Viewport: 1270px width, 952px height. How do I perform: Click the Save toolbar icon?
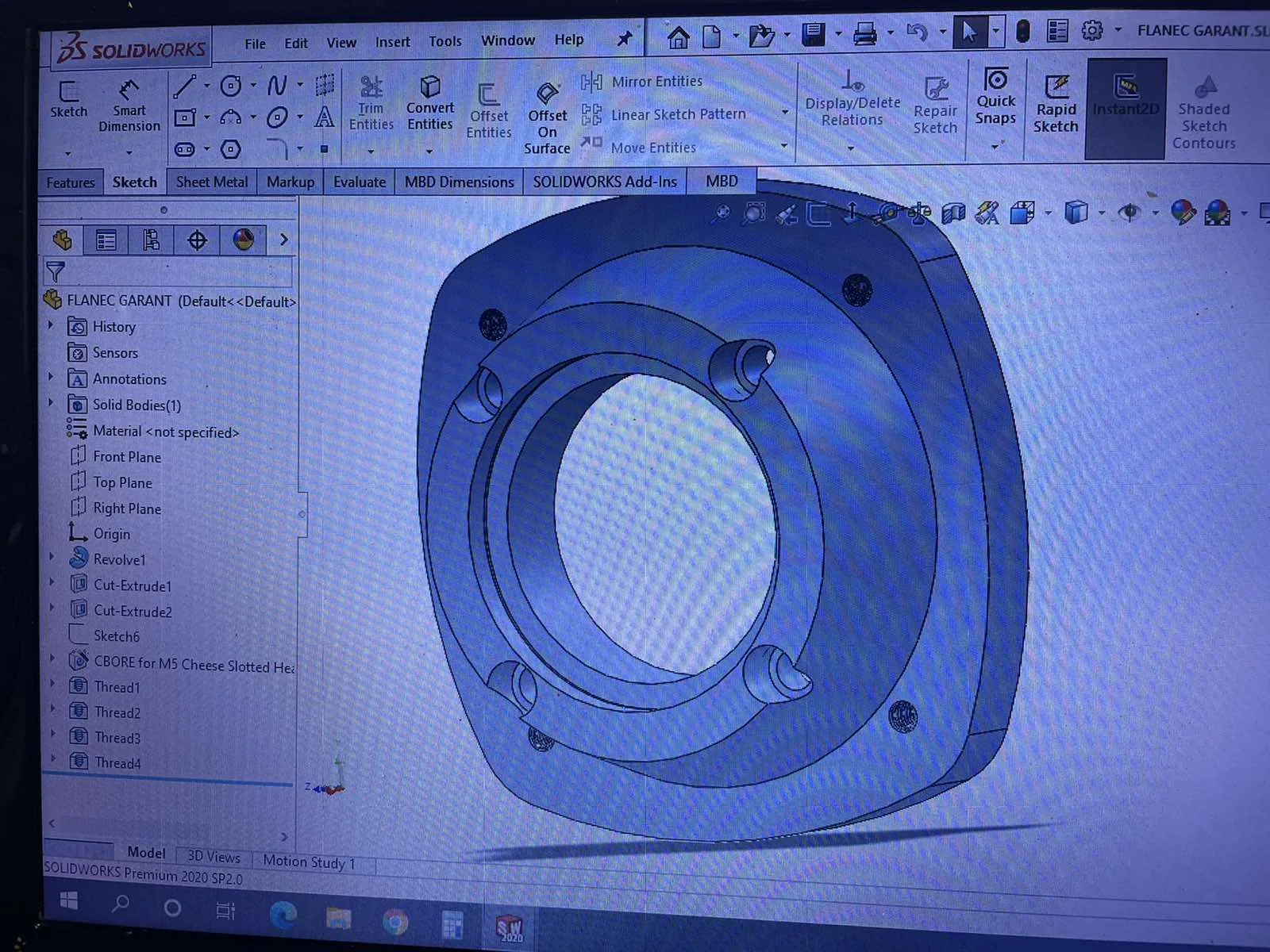click(814, 34)
